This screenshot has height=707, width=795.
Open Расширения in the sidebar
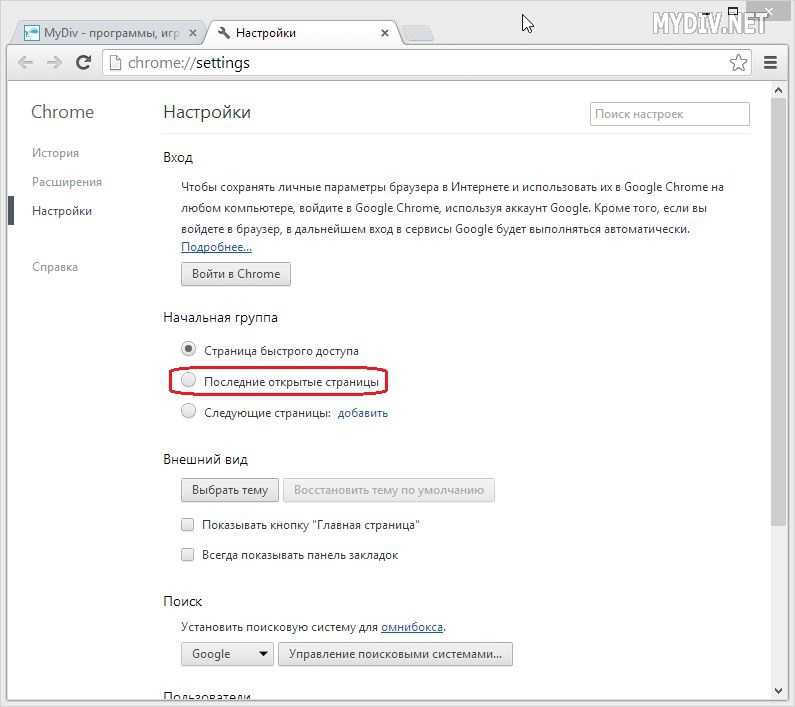click(x=66, y=182)
